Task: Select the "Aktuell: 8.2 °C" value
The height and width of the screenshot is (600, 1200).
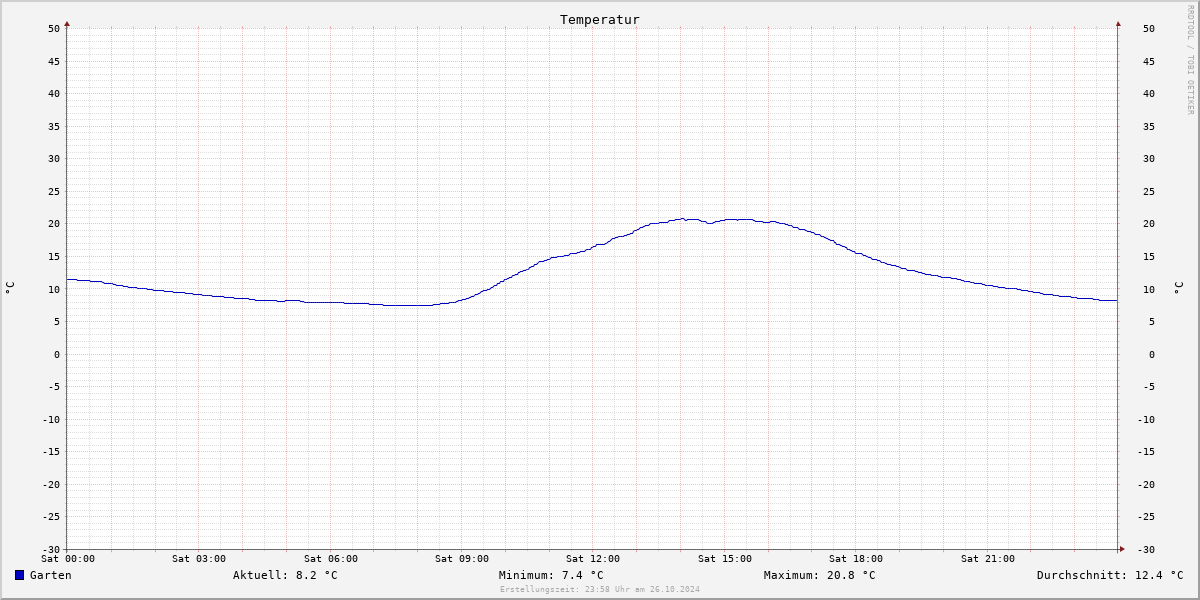Action: pyautogui.click(x=285, y=575)
